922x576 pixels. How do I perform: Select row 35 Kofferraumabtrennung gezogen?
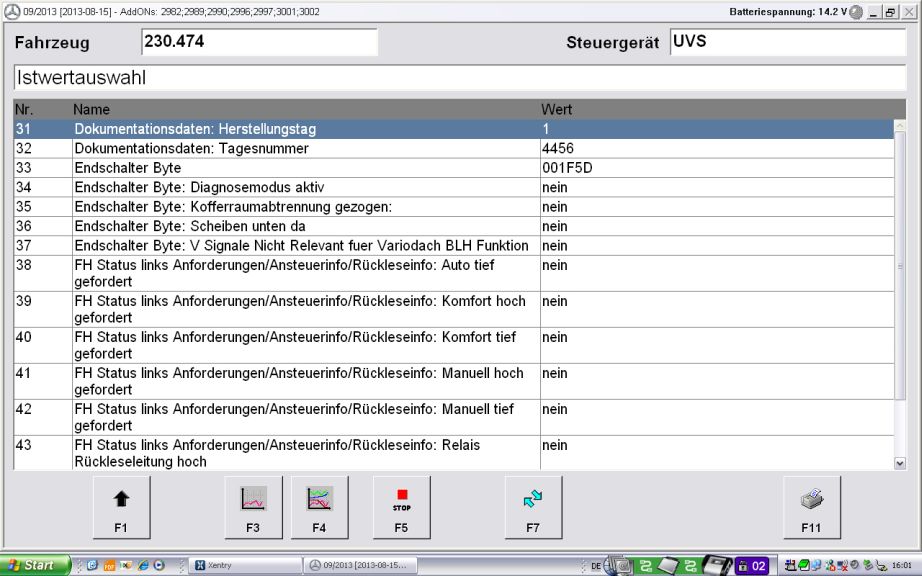click(454, 207)
